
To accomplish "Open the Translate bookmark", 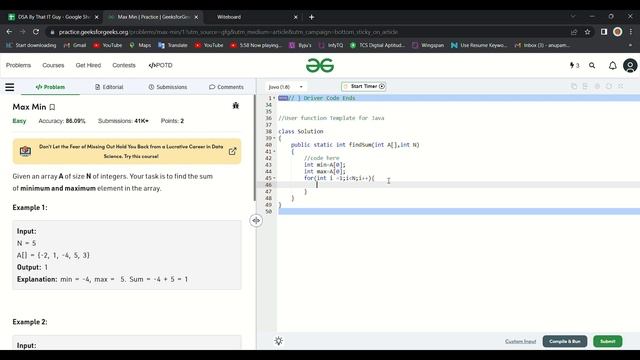I will click(173, 45).
